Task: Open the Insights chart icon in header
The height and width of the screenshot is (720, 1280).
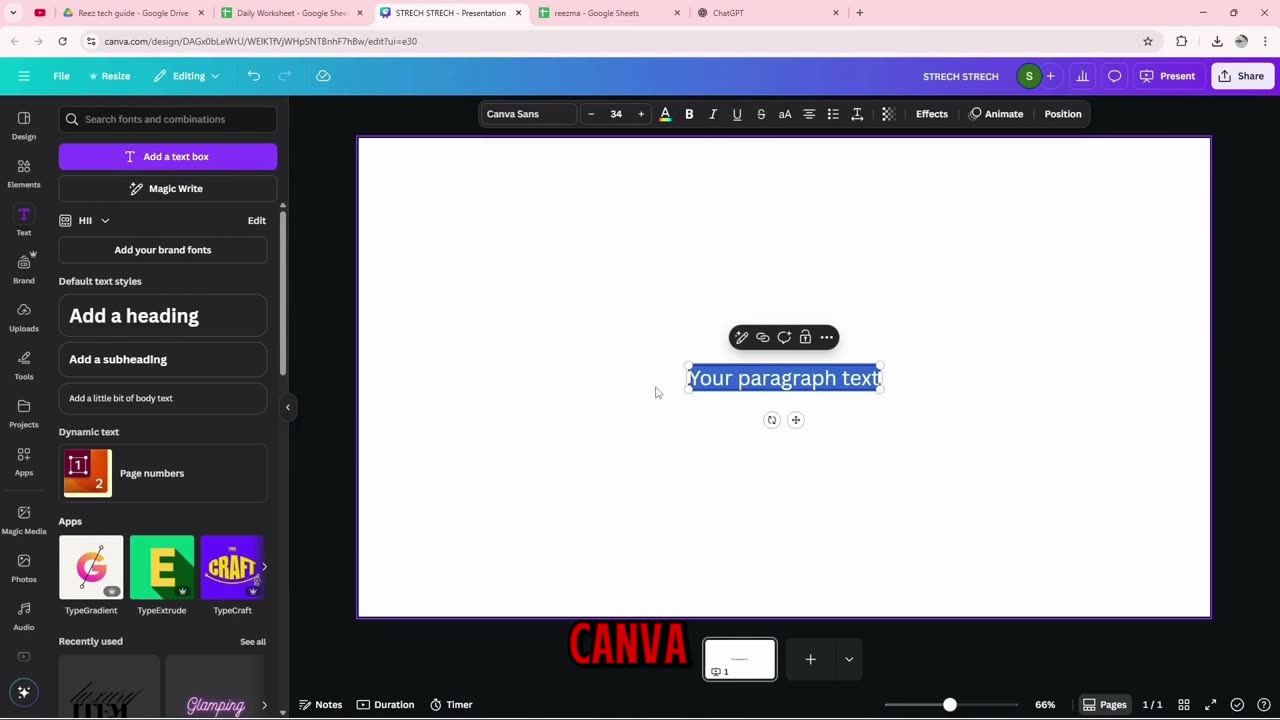Action: 1082,76
